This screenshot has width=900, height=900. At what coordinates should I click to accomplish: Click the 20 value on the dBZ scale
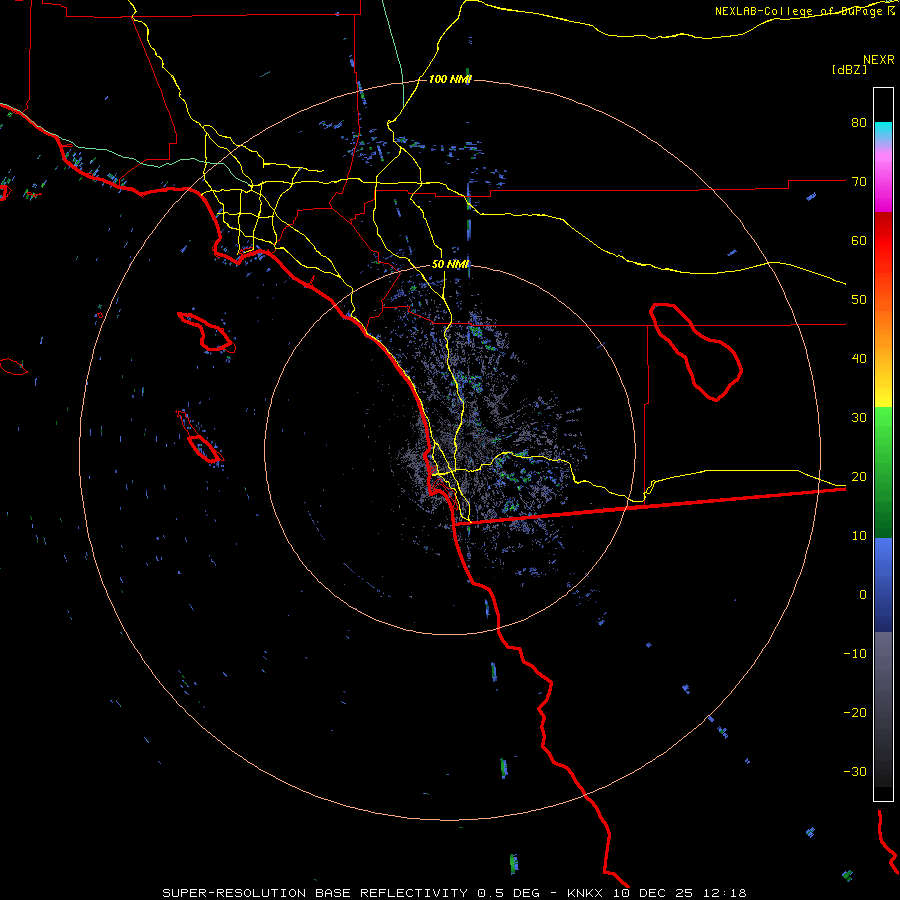pos(859,476)
